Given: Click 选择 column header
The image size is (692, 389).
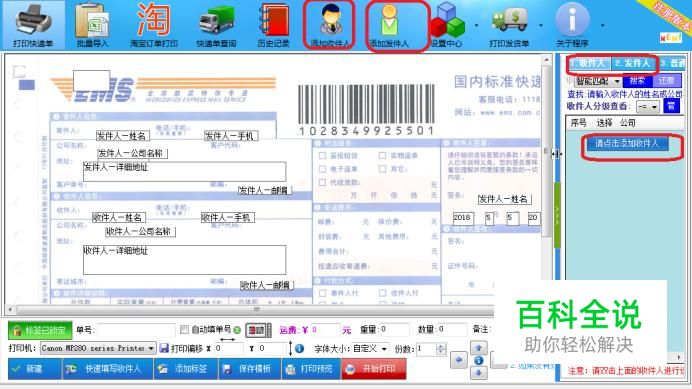Looking at the screenshot, I should (605, 123).
